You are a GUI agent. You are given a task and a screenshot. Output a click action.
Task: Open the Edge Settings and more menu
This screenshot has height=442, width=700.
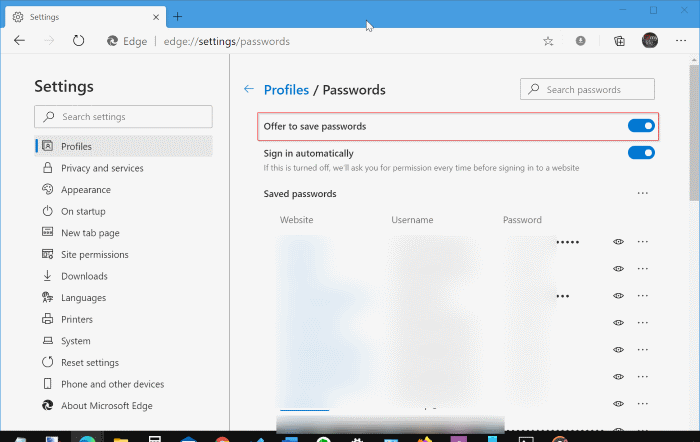pyautogui.click(x=681, y=41)
